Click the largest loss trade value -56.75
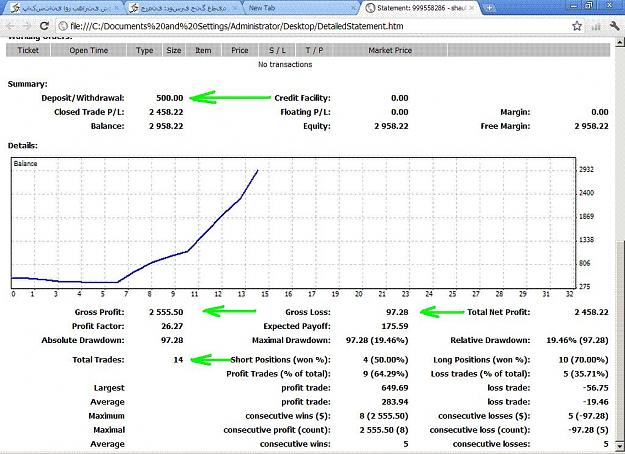The height and width of the screenshot is (454, 625). click(x=595, y=388)
